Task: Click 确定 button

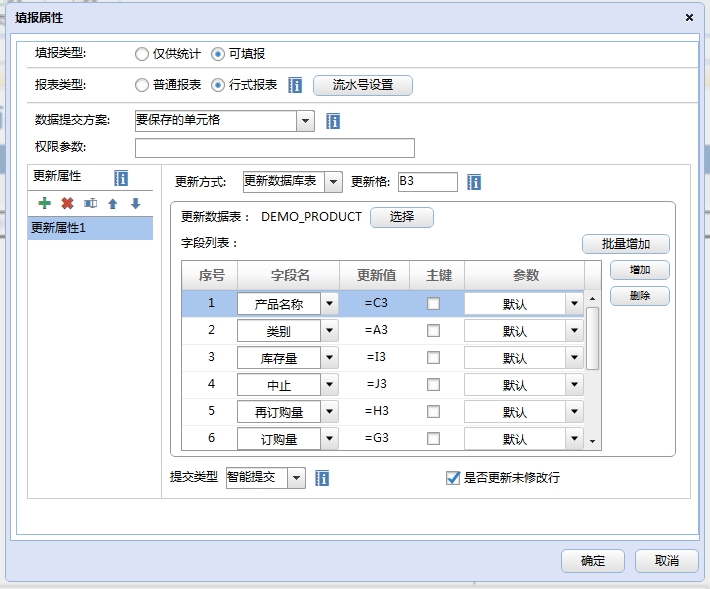Action: pos(593,561)
